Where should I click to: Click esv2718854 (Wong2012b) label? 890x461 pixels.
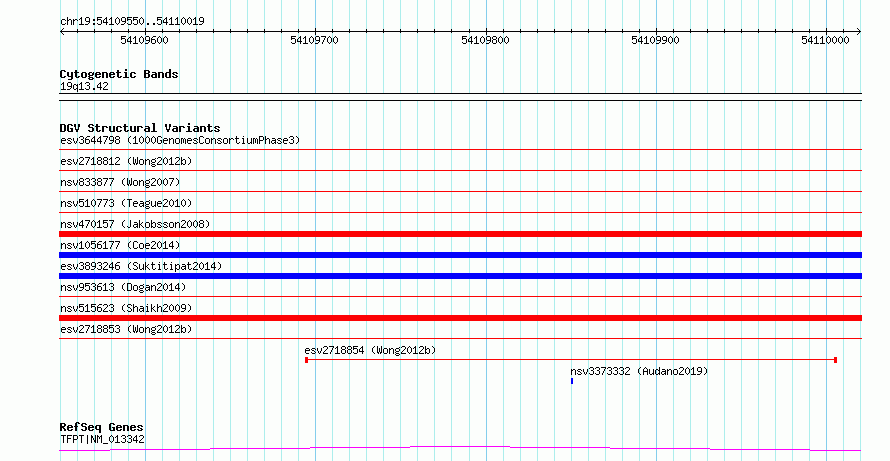370,350
